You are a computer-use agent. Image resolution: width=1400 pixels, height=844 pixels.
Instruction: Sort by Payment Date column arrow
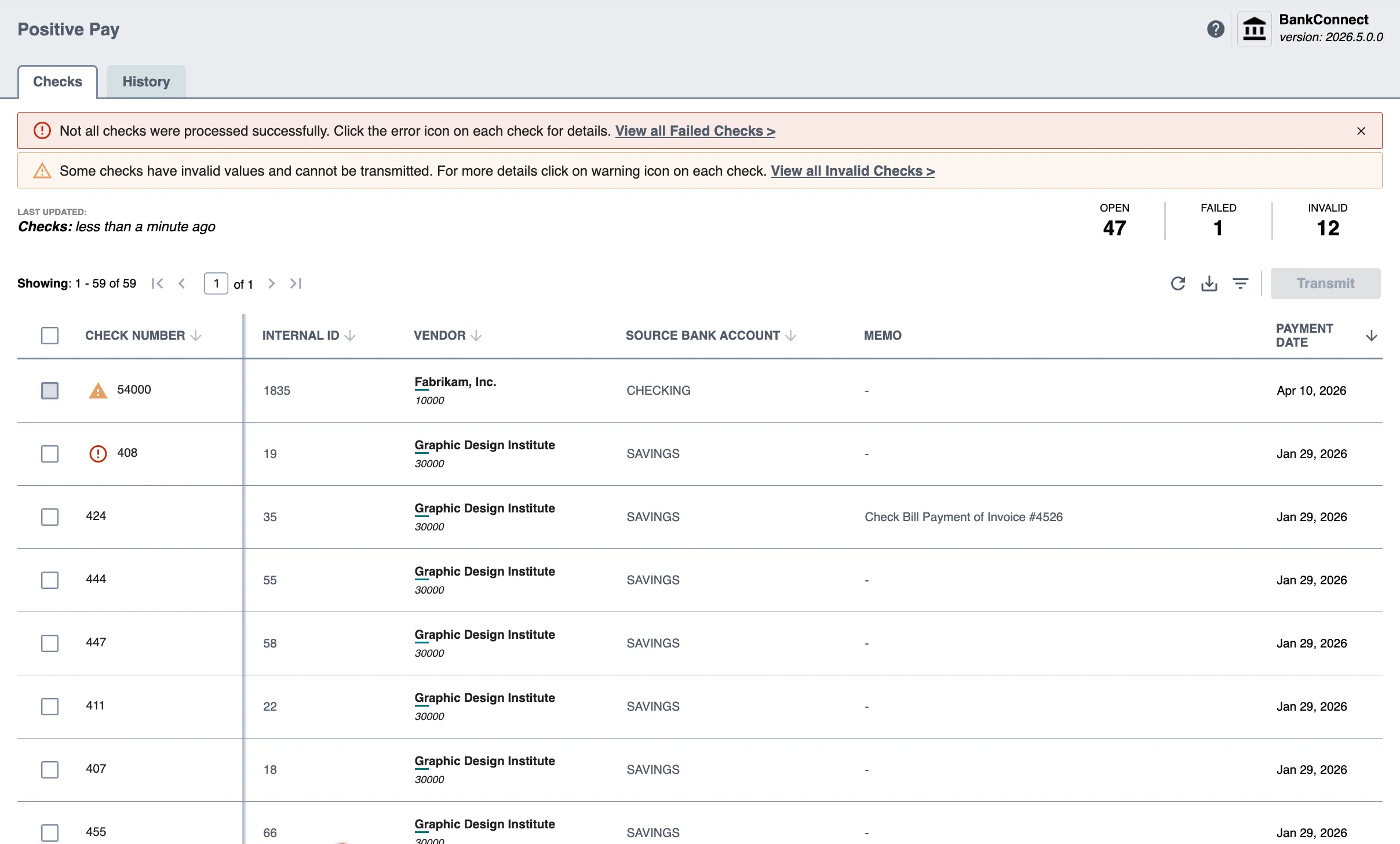1371,336
